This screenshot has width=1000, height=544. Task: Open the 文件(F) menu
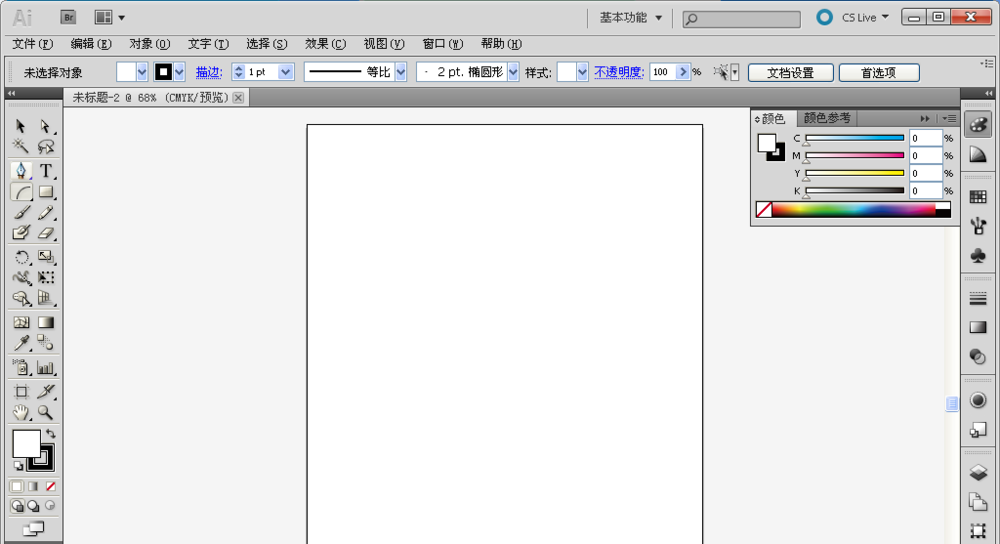tap(33, 43)
